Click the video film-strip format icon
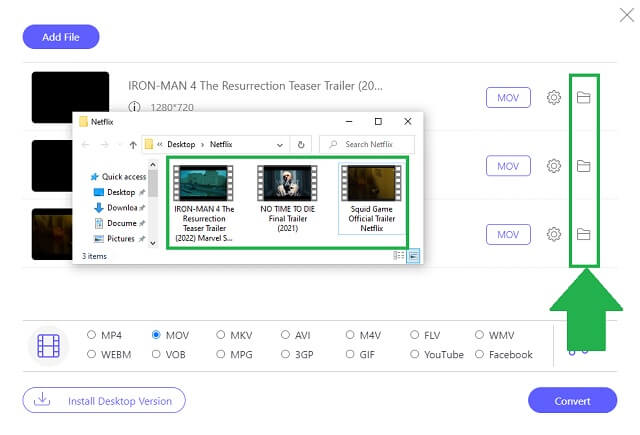Image resolution: width=640 pixels, height=435 pixels. pos(49,346)
